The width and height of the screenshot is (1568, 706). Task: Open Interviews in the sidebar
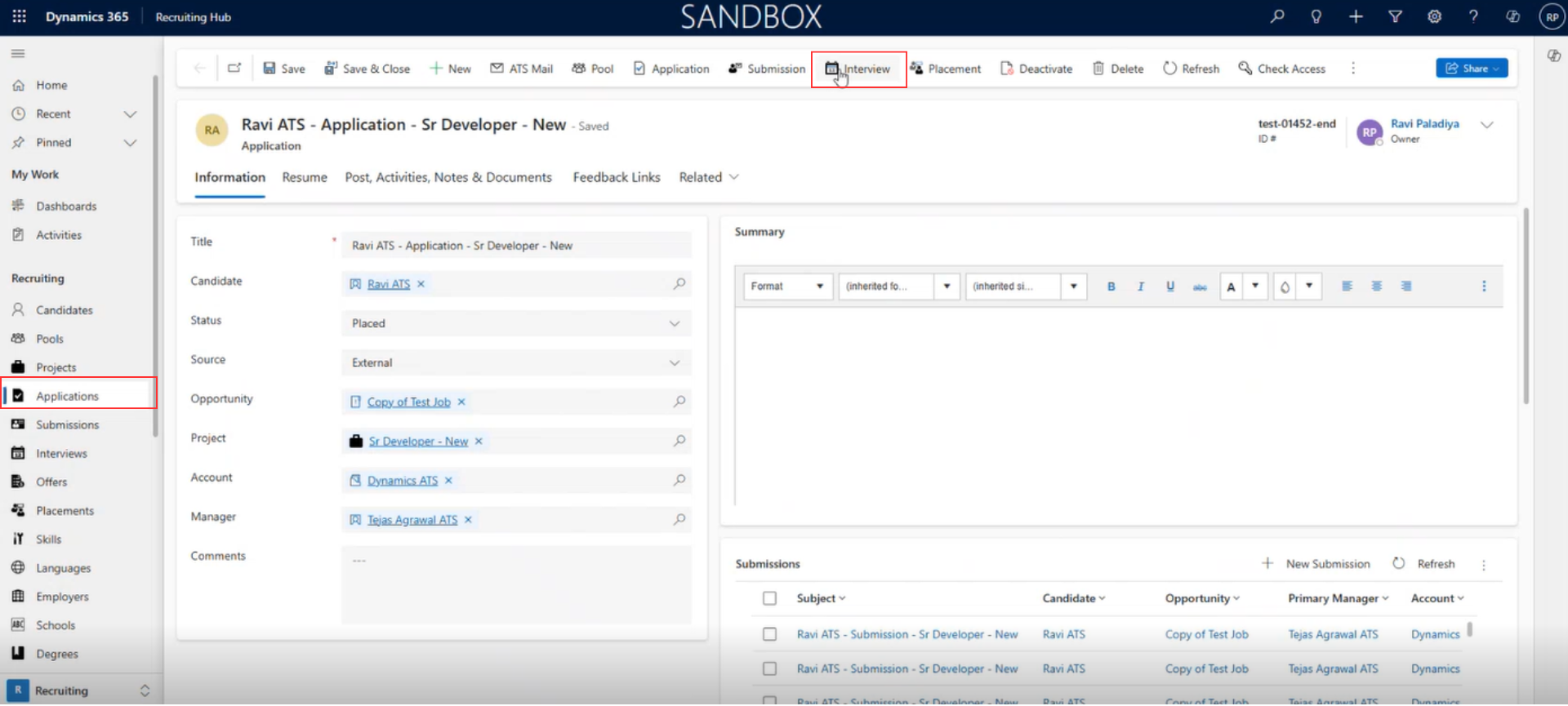tap(61, 454)
